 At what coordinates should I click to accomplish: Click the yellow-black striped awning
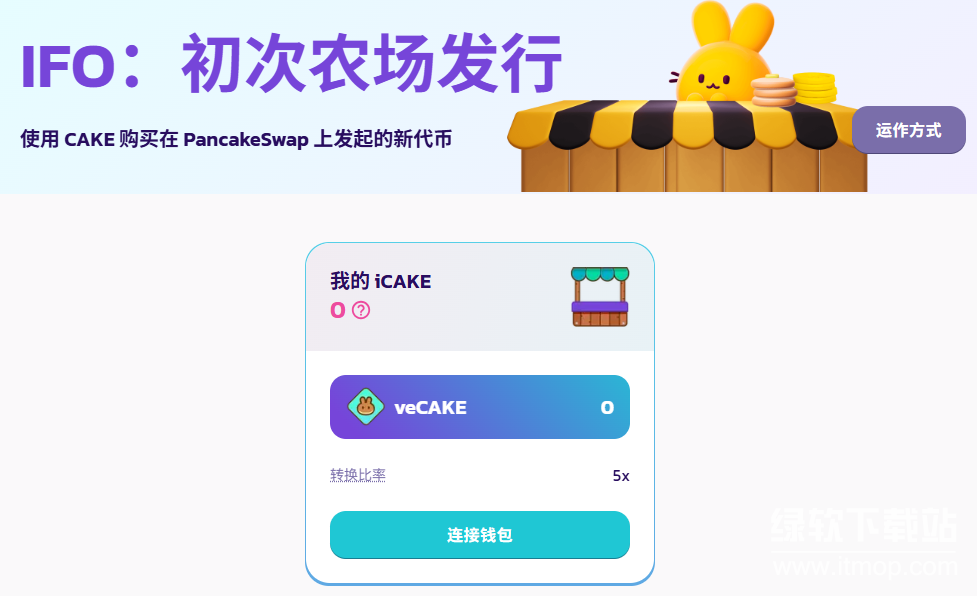[682, 124]
